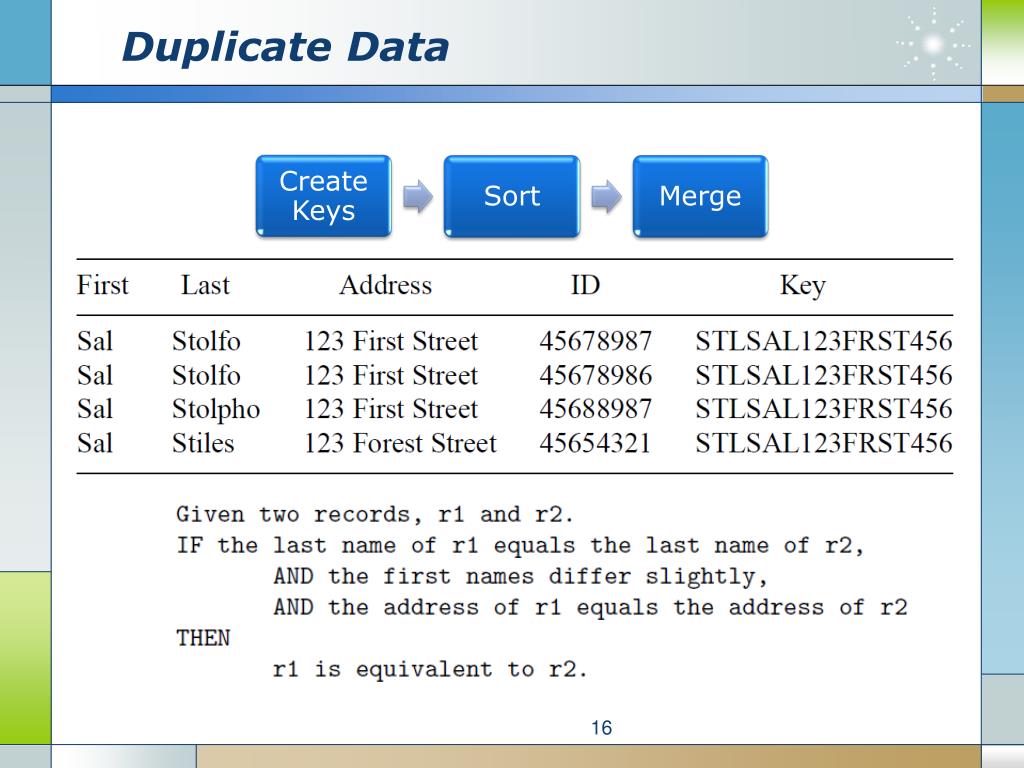Click the Create Keys box
1024x768 pixels.
pos(324,196)
